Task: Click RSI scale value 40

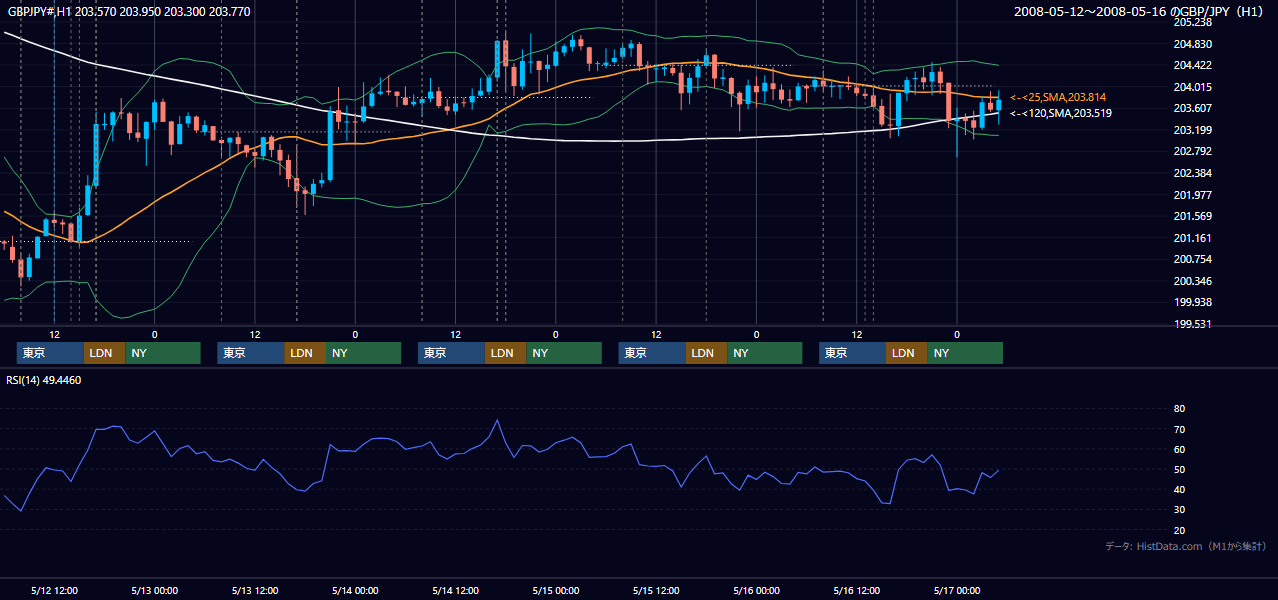Action: (x=1180, y=489)
